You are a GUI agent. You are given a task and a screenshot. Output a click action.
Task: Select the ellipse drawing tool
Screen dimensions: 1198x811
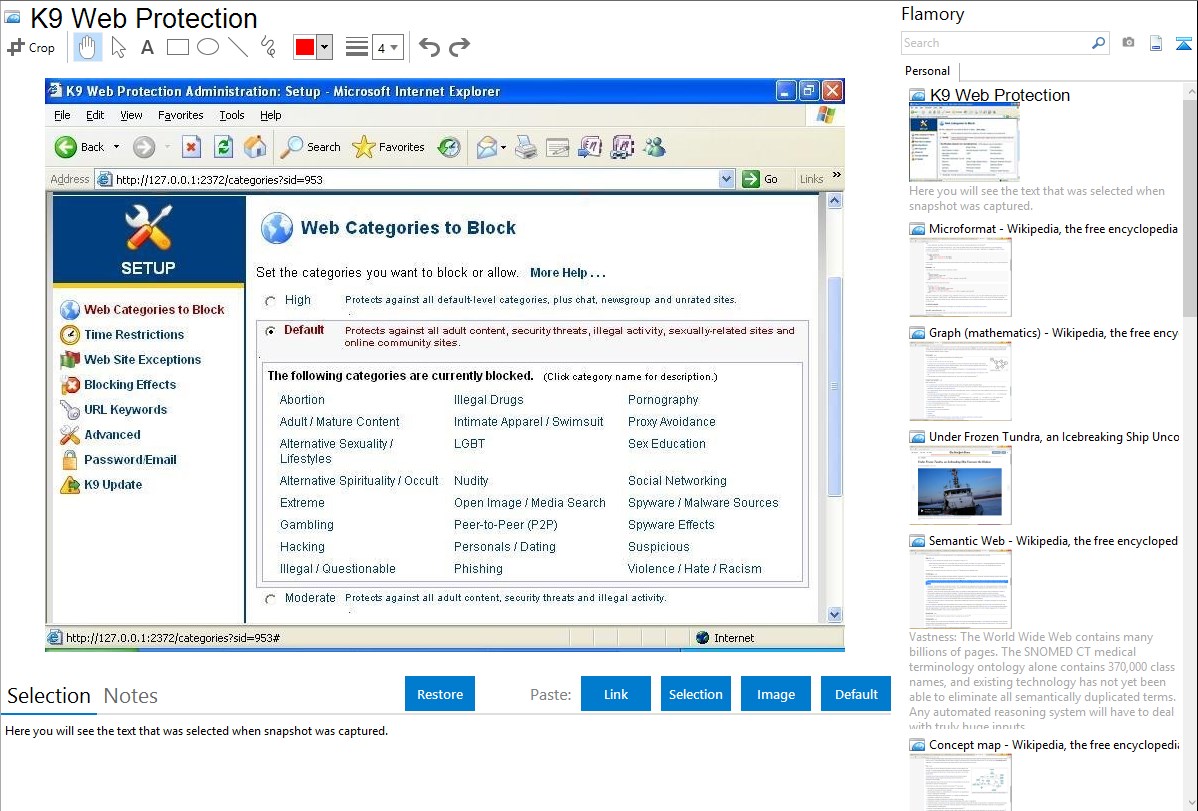pos(208,47)
